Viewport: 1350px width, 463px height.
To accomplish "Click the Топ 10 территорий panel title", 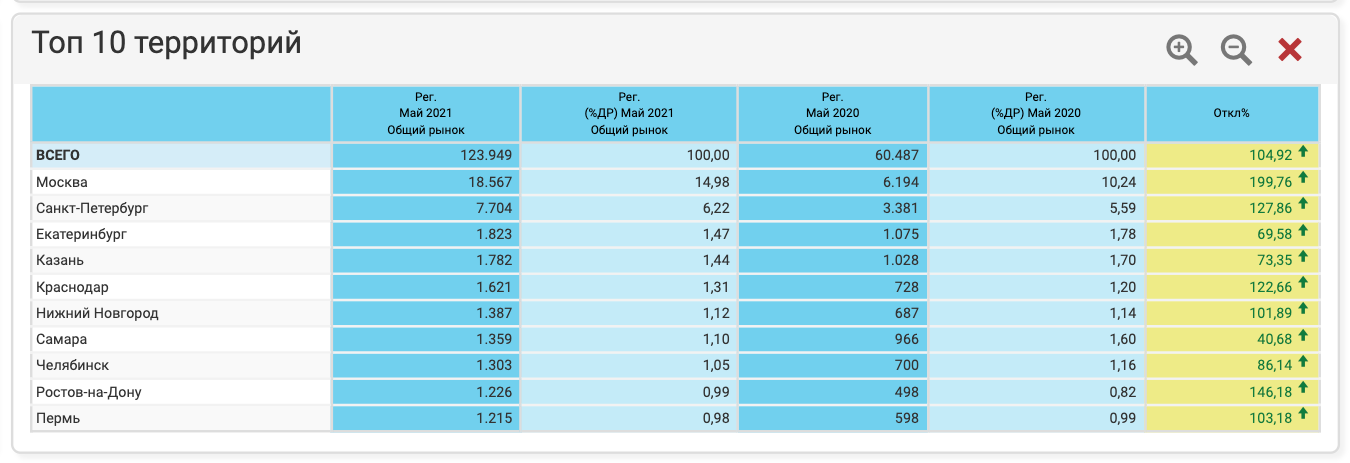I will click(x=166, y=43).
